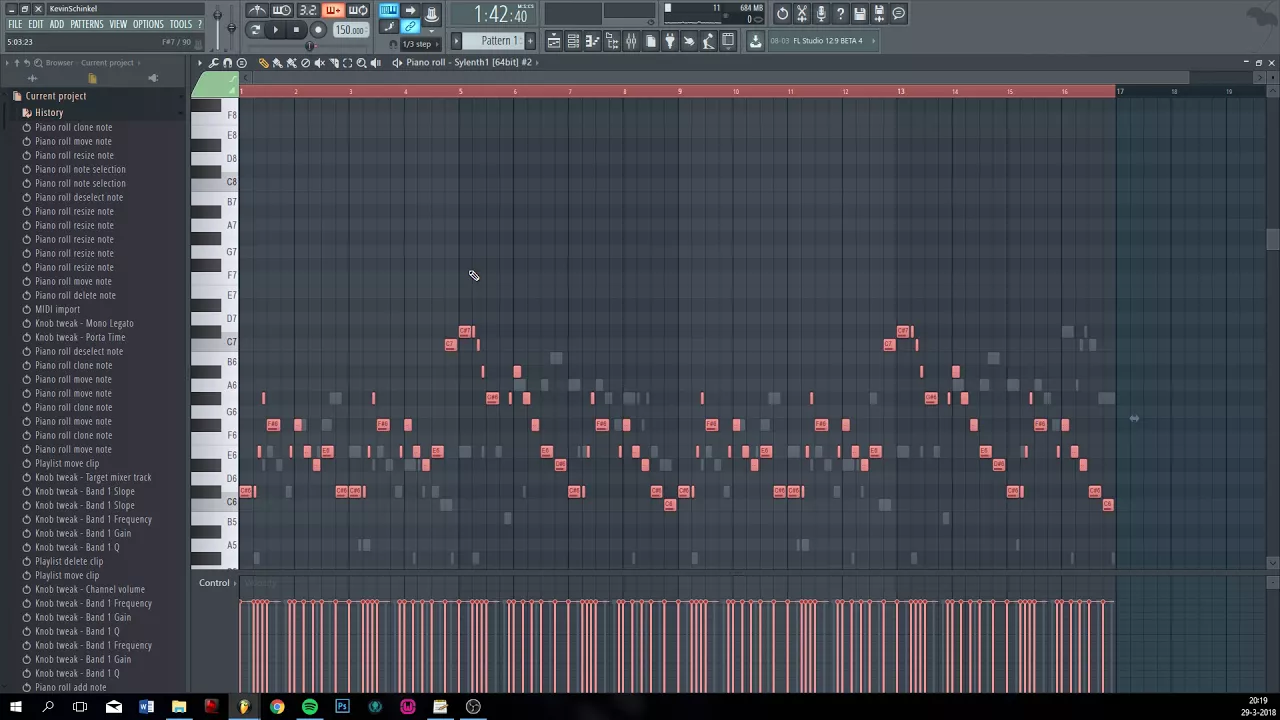1280x720 pixels.
Task: Toggle the piano roll magnet snap icon
Action: pyautogui.click(x=227, y=62)
